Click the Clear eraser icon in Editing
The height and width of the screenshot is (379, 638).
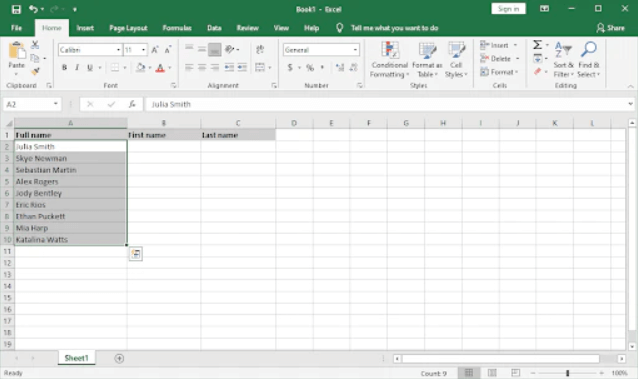click(537, 72)
